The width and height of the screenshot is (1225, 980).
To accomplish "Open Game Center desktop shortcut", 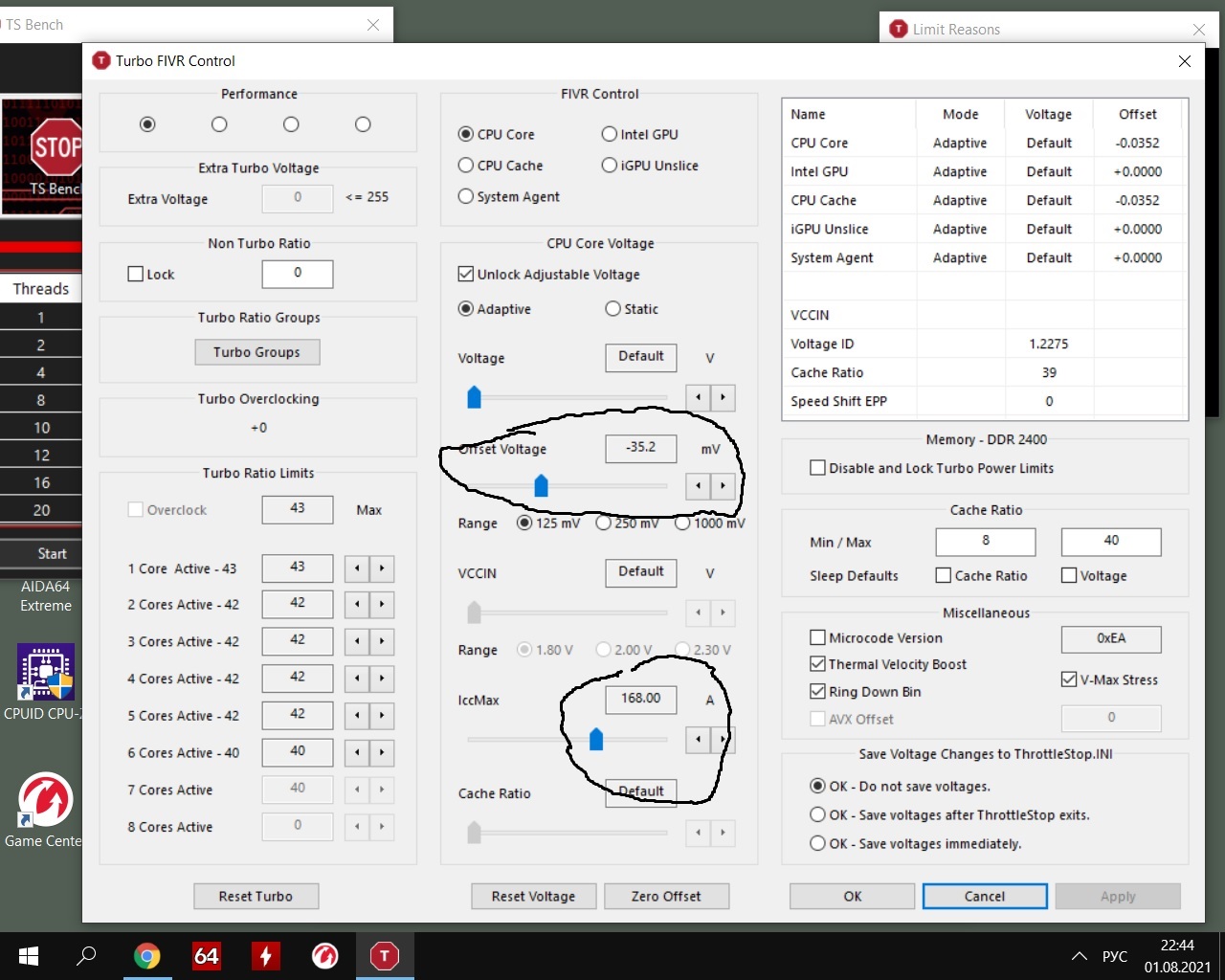I will click(45, 810).
